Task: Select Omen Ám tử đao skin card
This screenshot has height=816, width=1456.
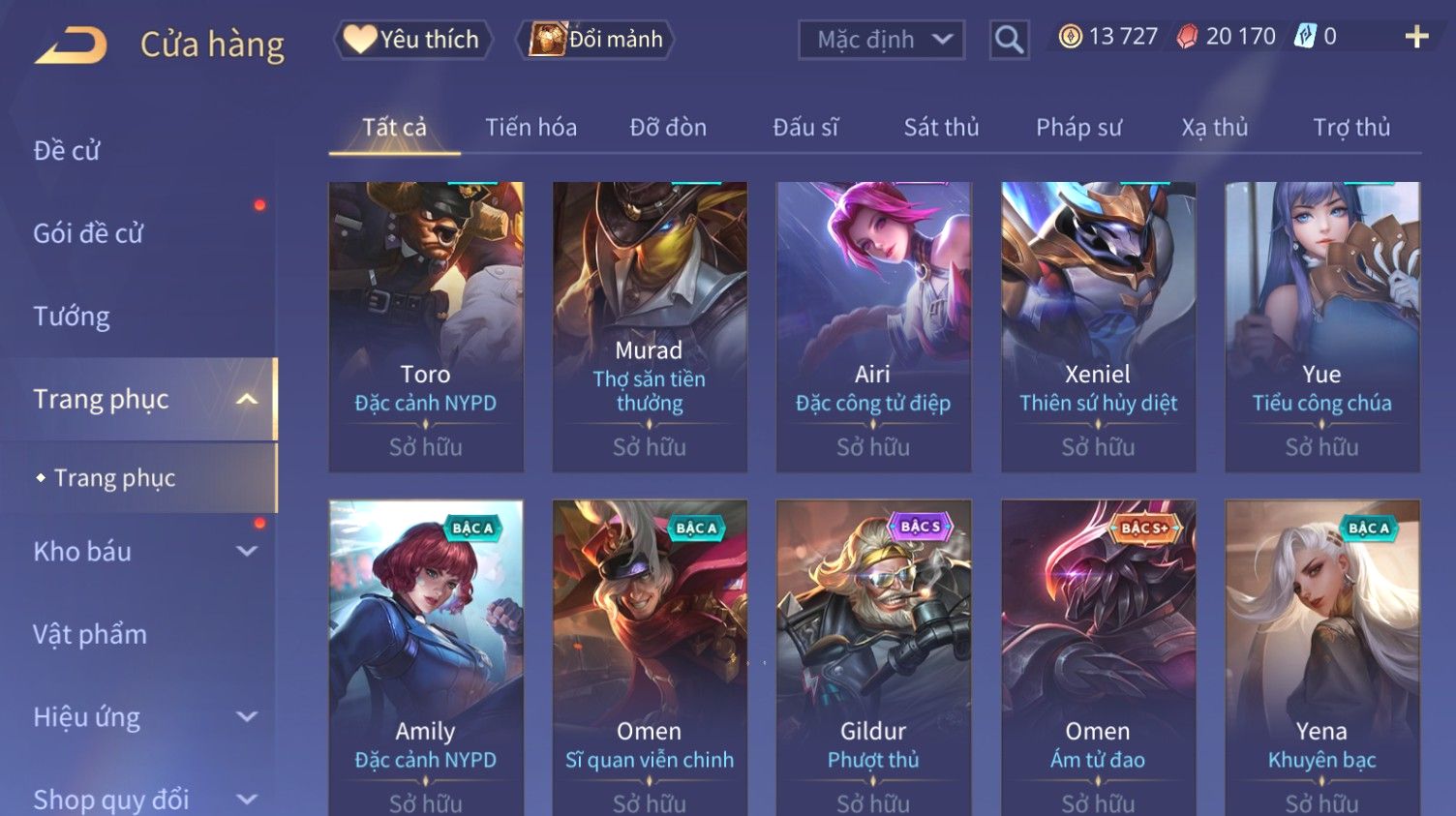Action: (x=1098, y=658)
